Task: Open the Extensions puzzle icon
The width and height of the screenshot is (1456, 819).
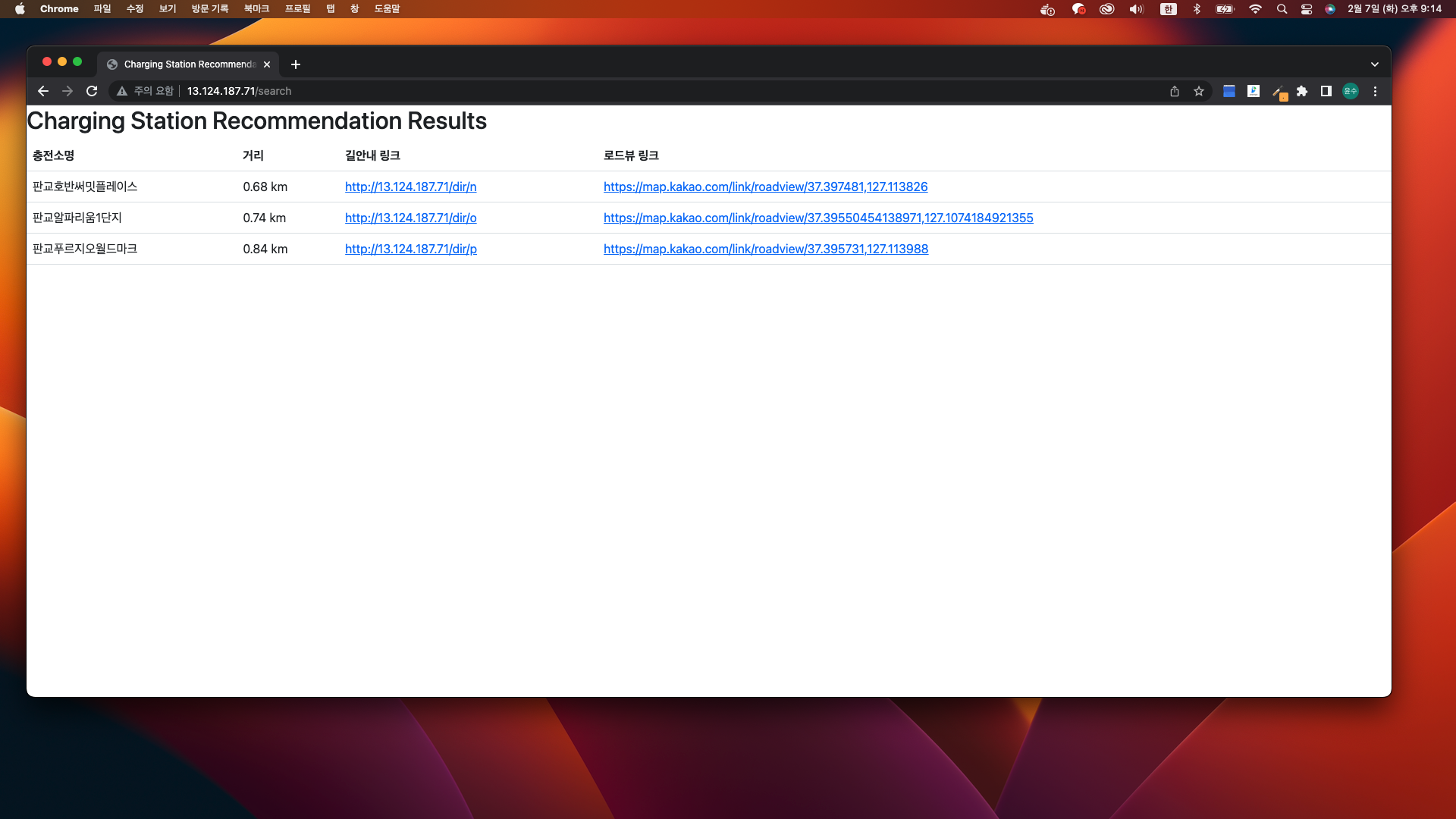Action: [x=1302, y=91]
